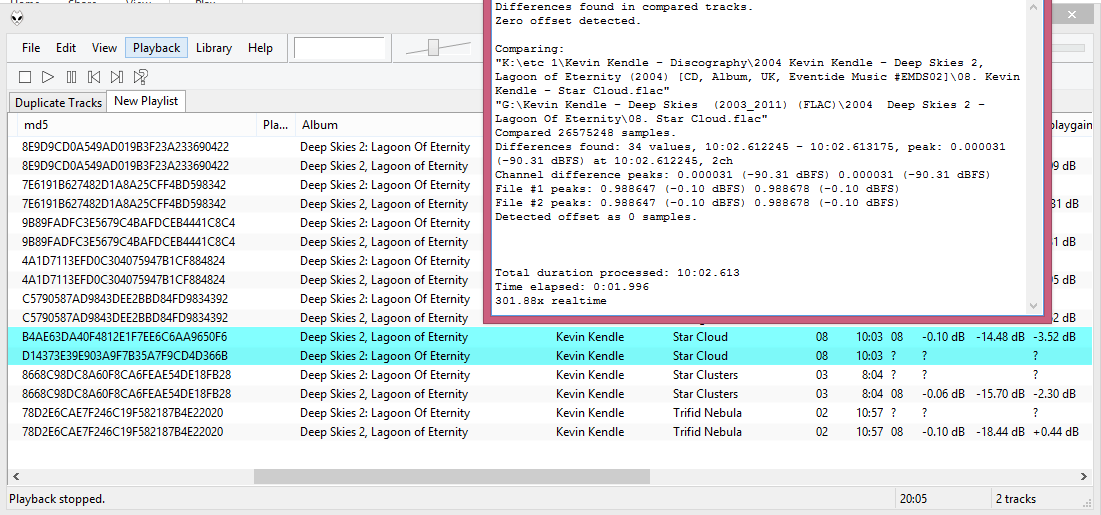Click 'Star Cloud' title in the D14373E3 row
1101x515 pixels.
(x=700, y=356)
